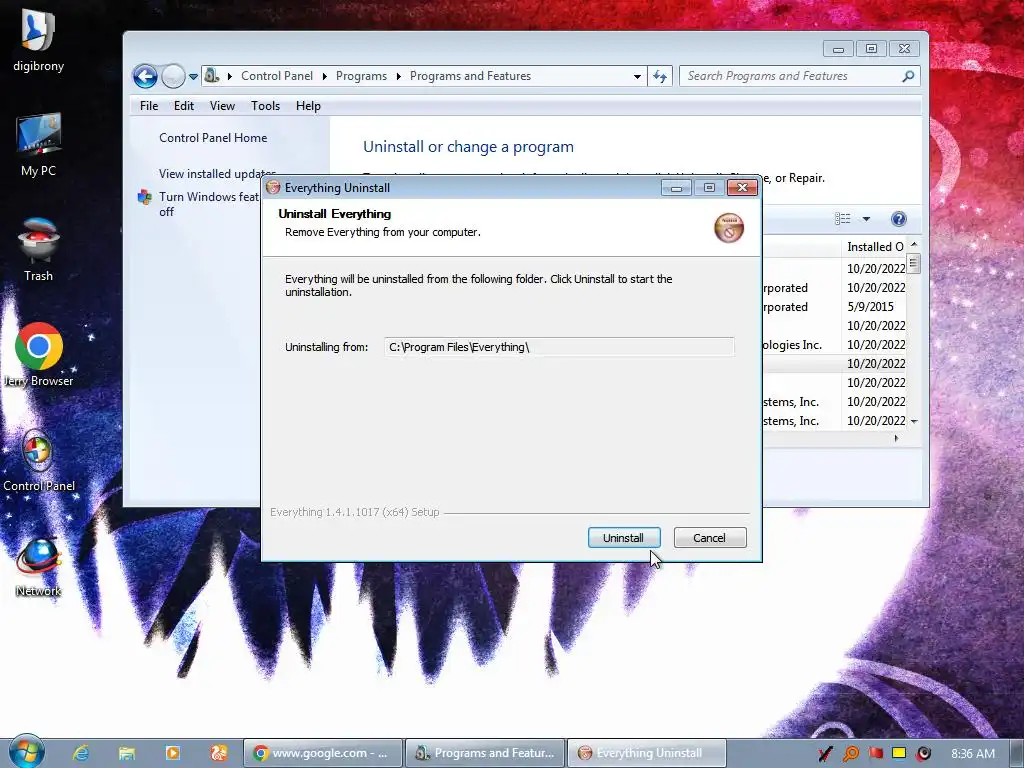The height and width of the screenshot is (768, 1024).
Task: Click the change view icon
Action: [x=842, y=219]
